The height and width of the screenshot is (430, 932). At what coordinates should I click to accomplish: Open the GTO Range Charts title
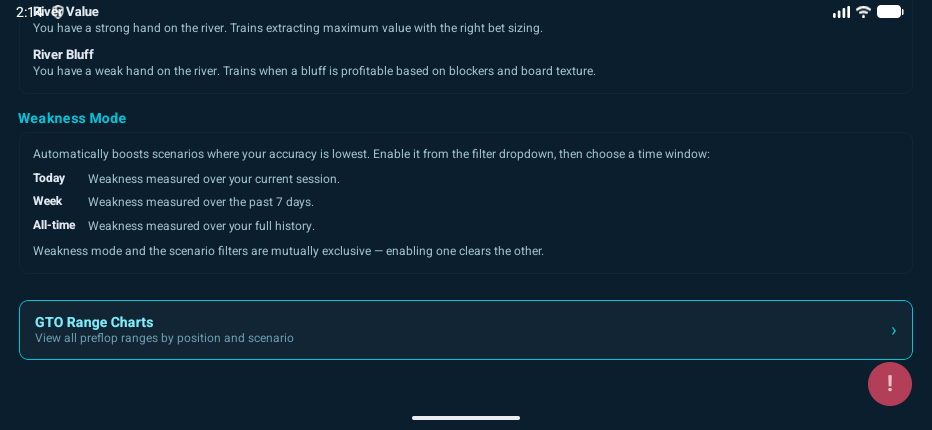click(94, 322)
